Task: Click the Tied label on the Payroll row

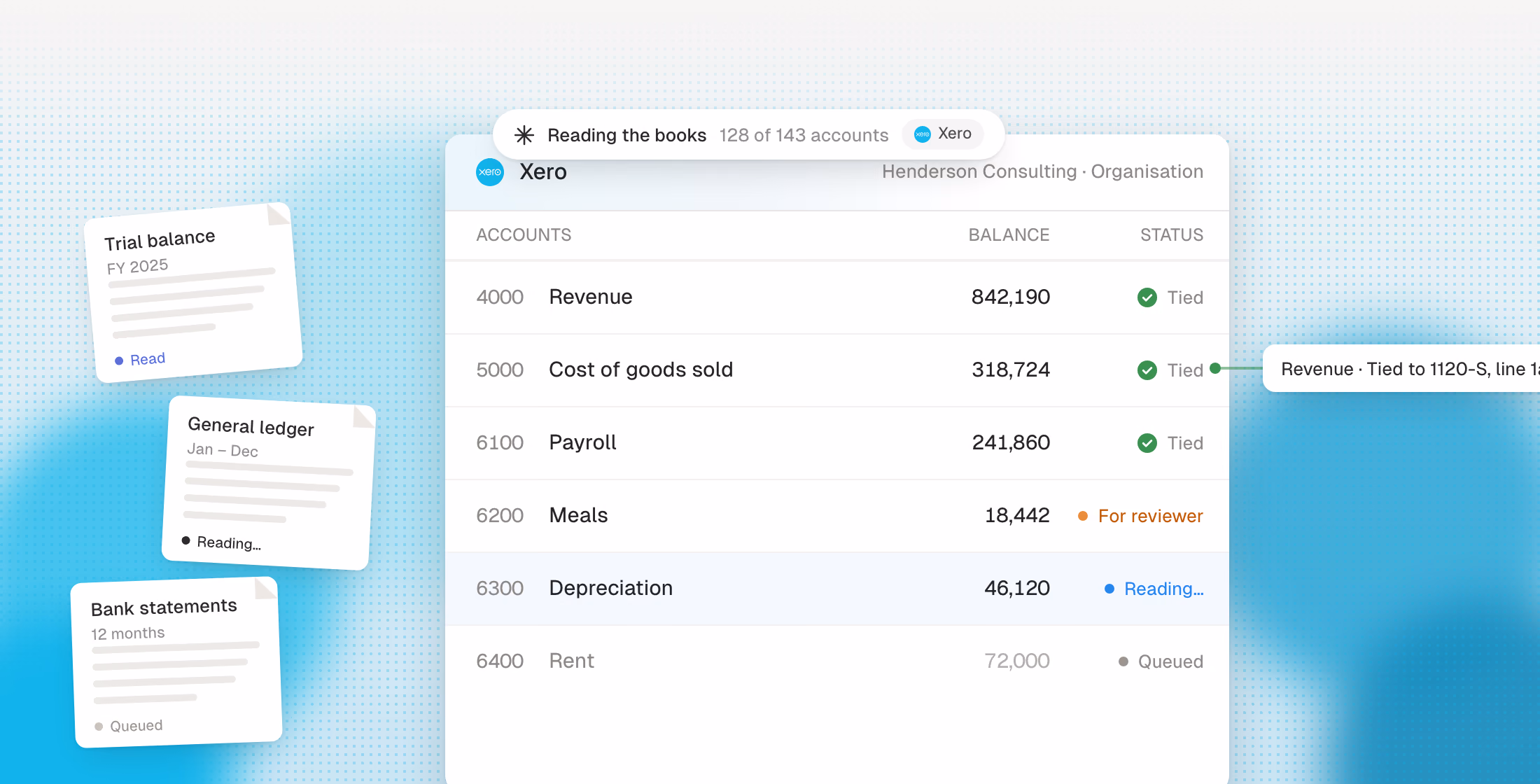Action: (1185, 443)
